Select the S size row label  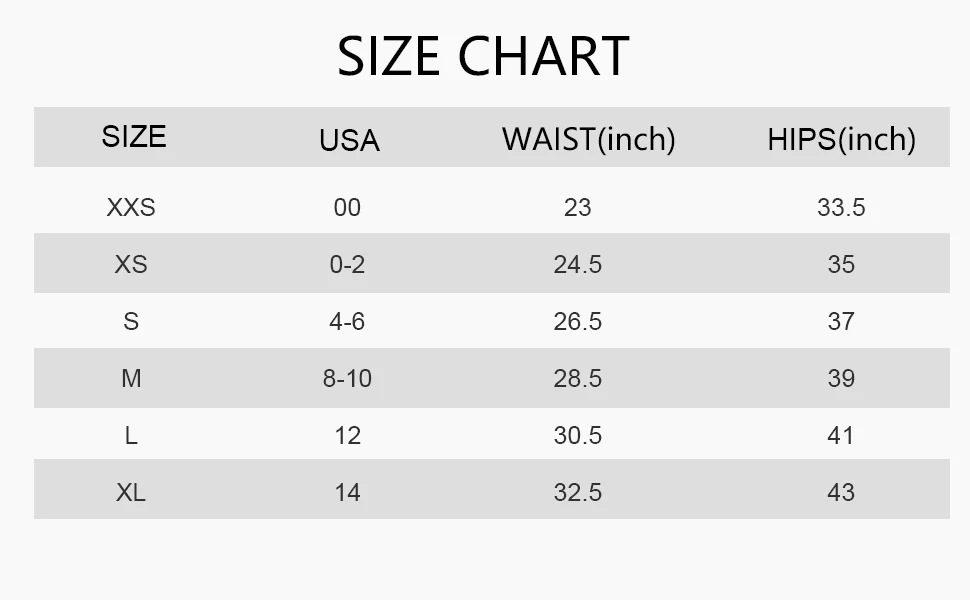coord(131,321)
